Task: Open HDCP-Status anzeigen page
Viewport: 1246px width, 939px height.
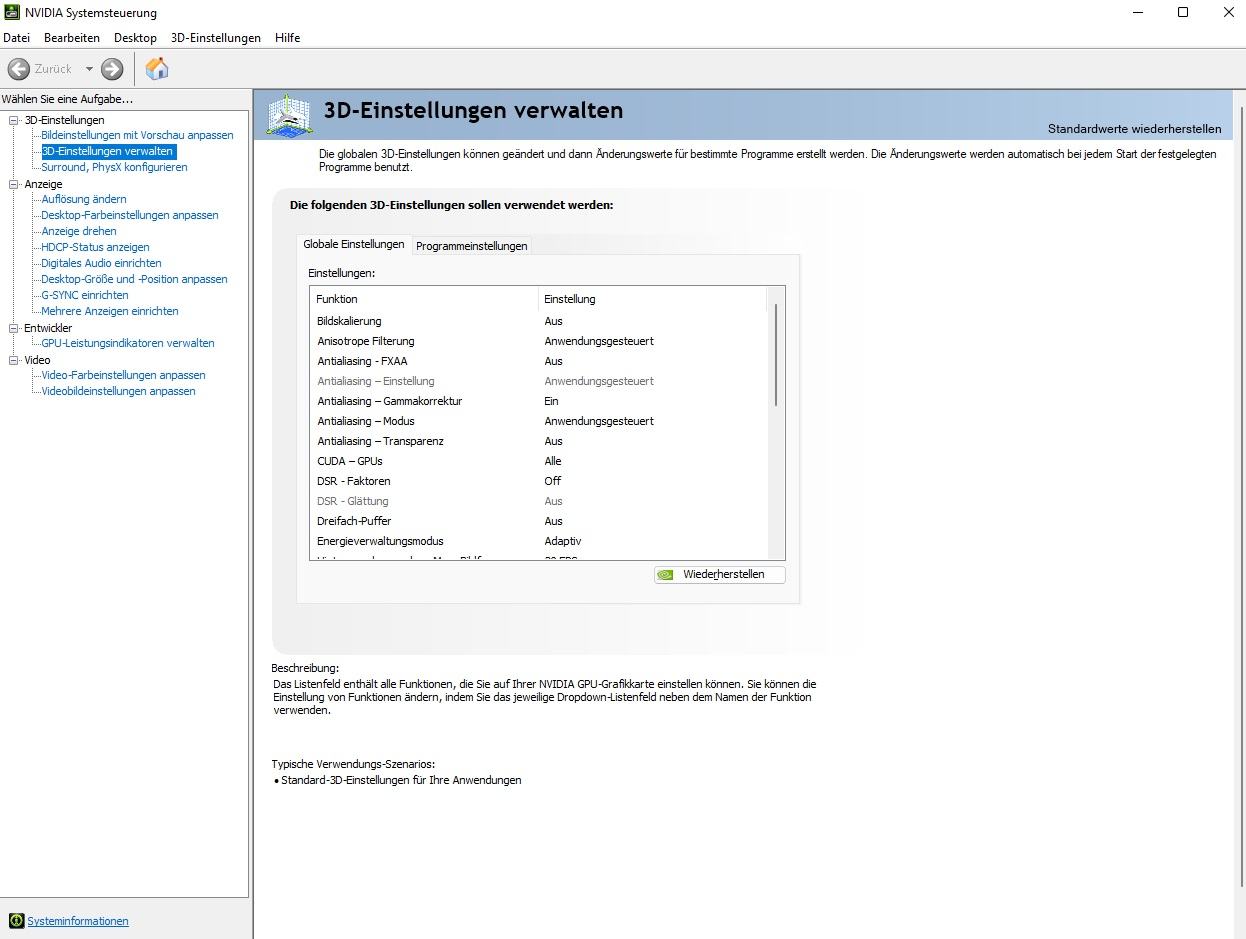Action: (x=95, y=247)
